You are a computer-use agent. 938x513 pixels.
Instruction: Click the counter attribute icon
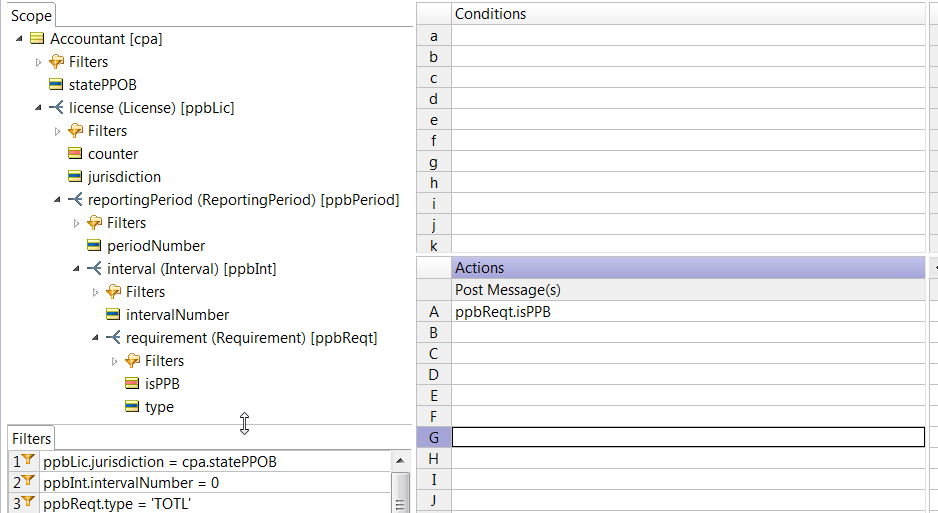75,154
